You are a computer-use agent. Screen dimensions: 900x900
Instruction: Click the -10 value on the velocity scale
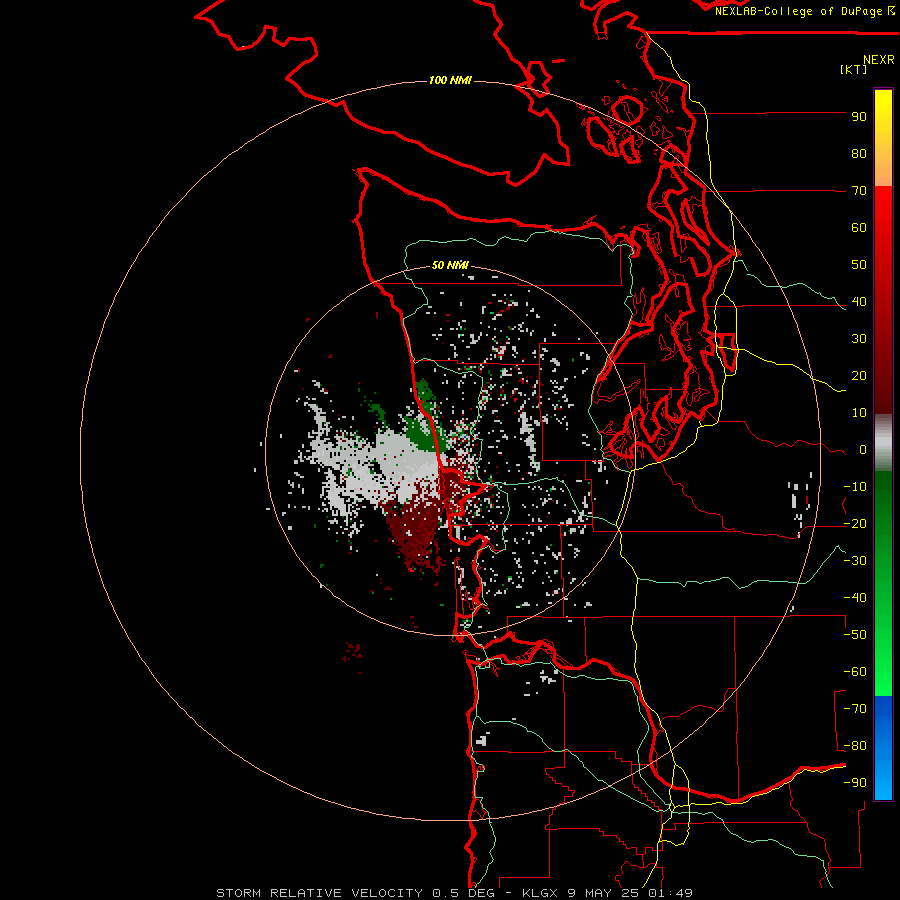[x=855, y=487]
